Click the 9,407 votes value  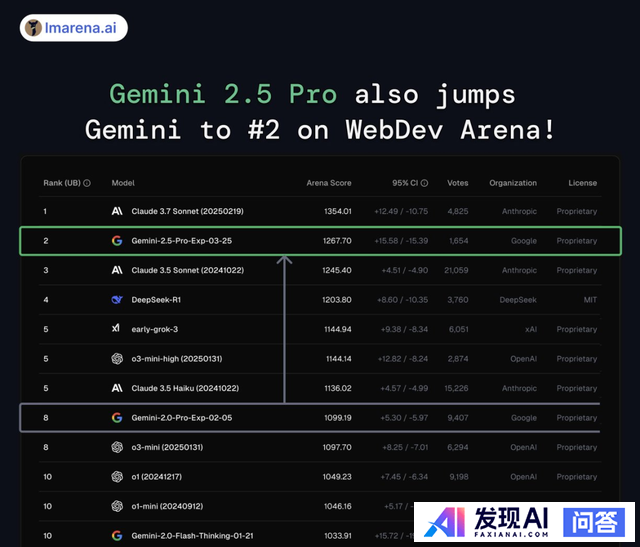(458, 418)
